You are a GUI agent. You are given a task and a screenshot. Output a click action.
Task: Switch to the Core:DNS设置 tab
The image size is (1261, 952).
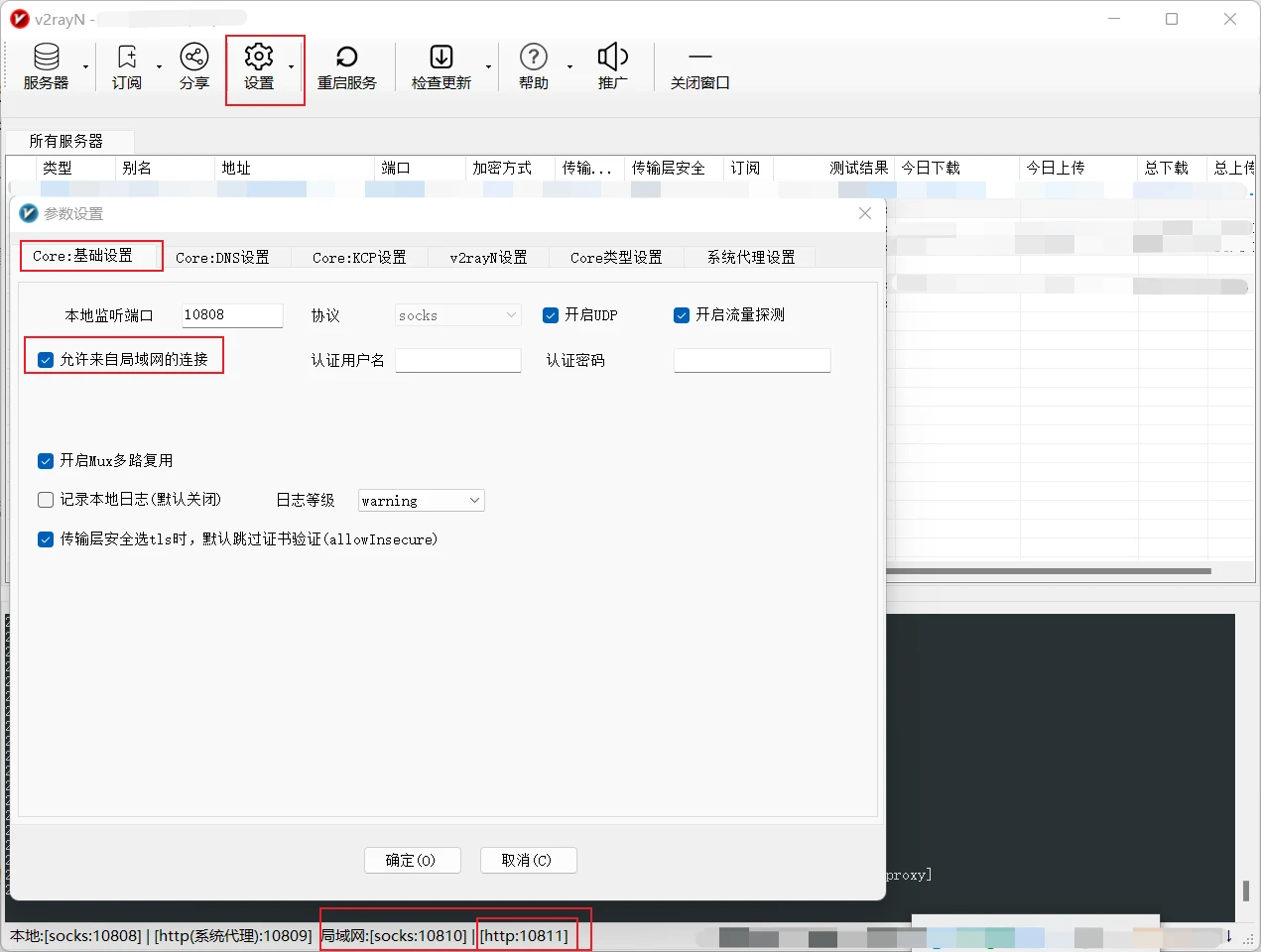tap(222, 258)
